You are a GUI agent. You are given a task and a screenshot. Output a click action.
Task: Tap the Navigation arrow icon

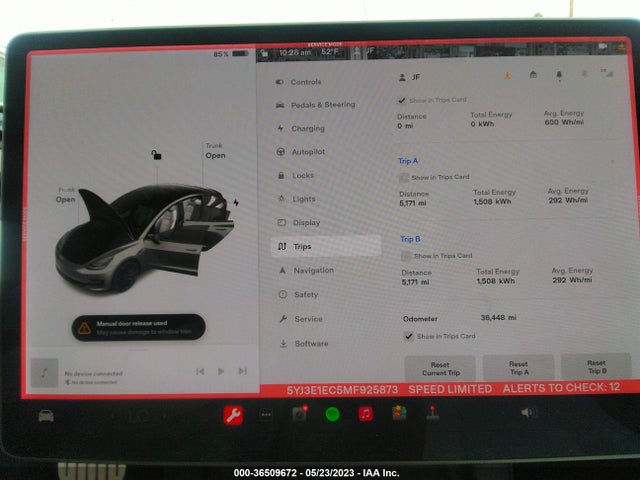click(x=282, y=270)
